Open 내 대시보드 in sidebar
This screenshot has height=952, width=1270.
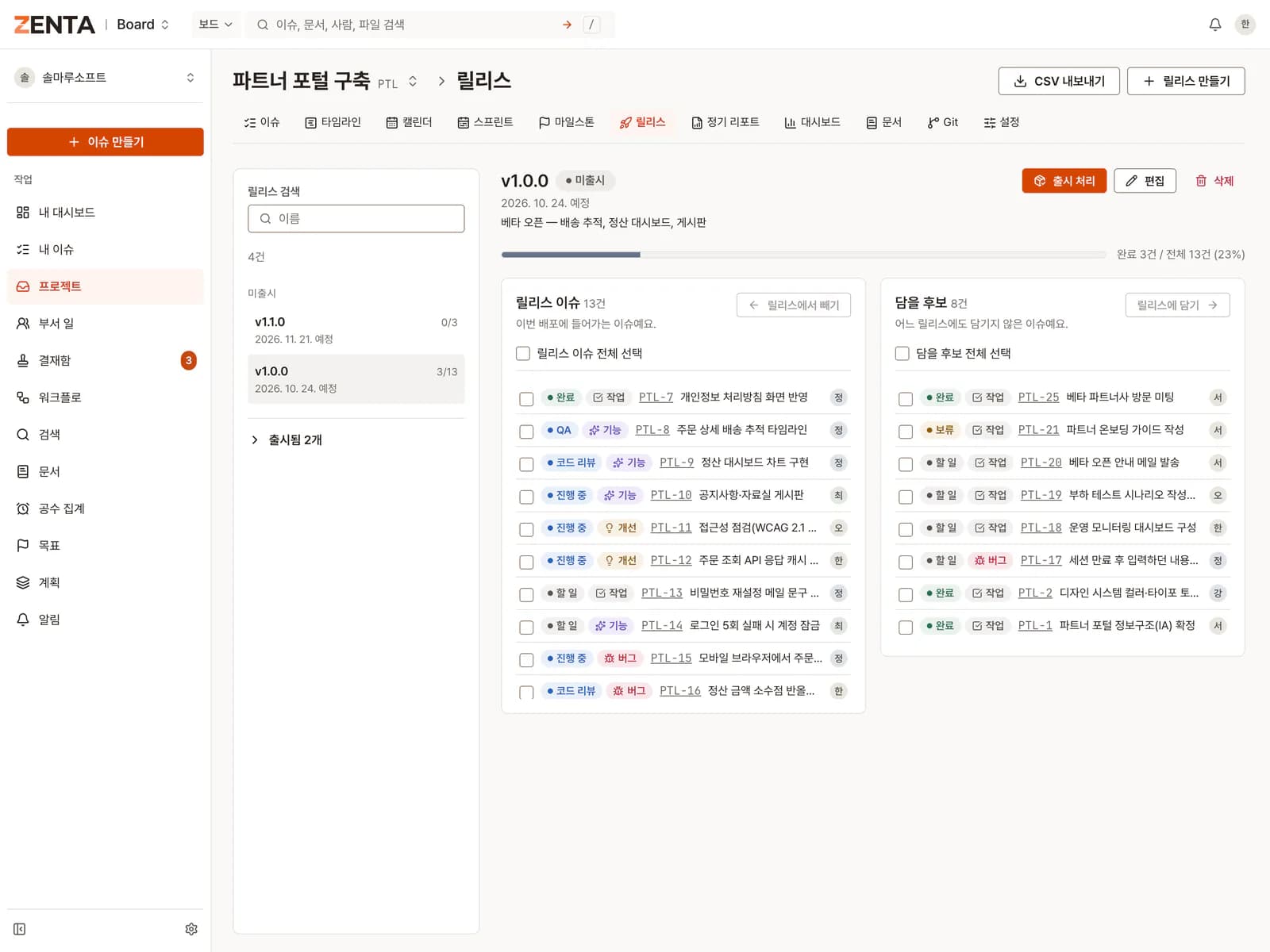click(x=105, y=213)
